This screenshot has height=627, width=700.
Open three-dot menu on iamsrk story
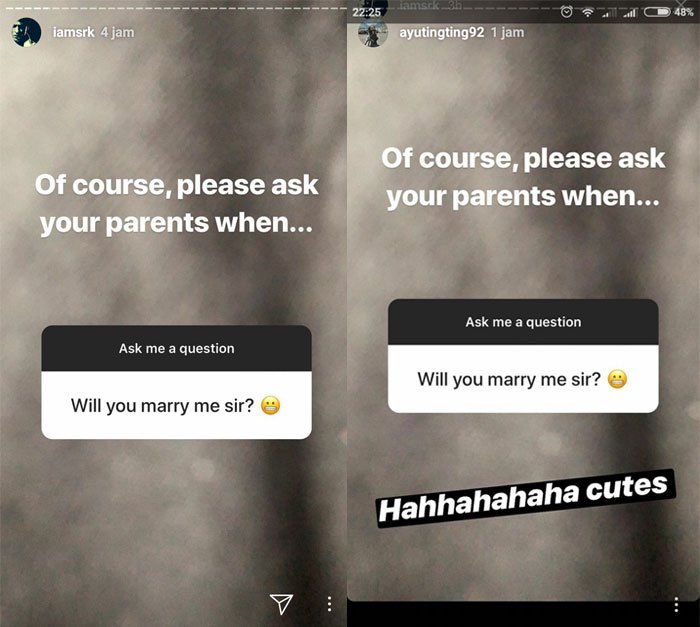(329, 604)
